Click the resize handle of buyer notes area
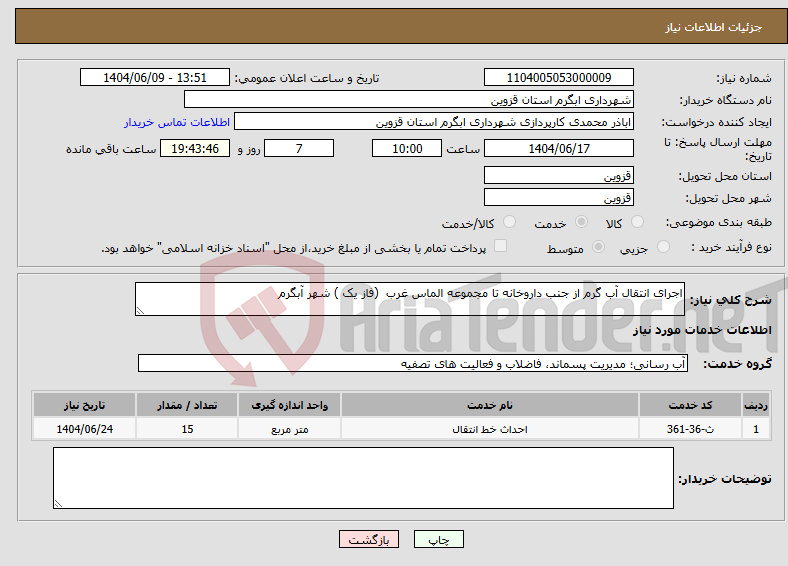This screenshot has width=788, height=566. click(58, 504)
